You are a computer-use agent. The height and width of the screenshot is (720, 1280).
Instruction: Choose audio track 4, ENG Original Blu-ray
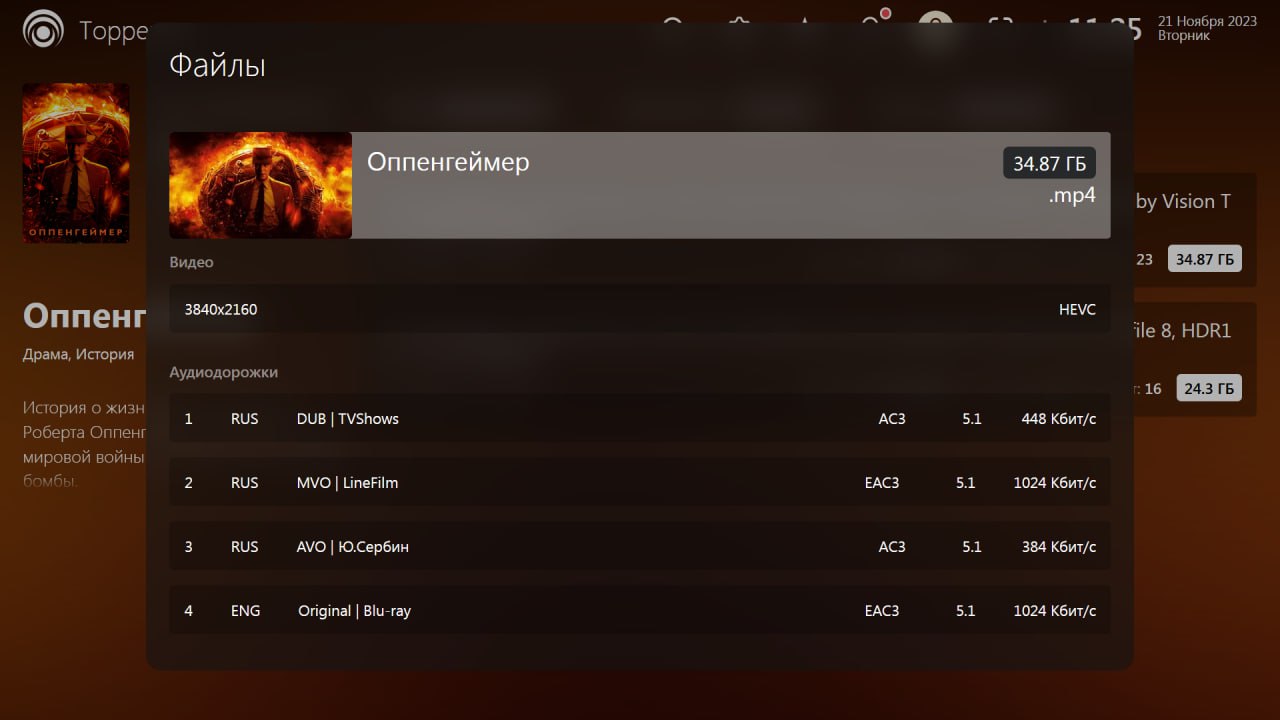[639, 610]
